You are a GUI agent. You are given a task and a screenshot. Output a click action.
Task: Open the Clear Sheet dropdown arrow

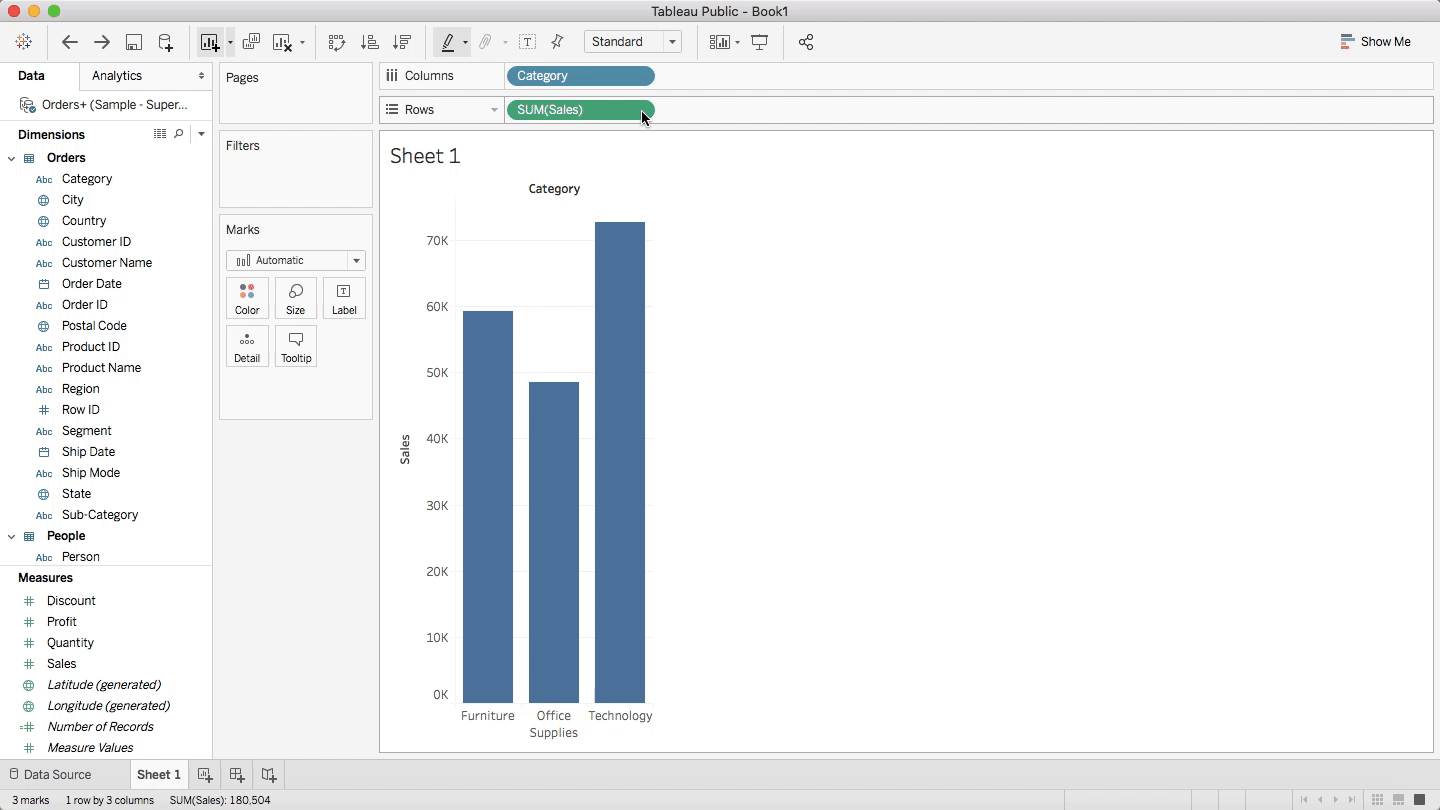pyautogui.click(x=302, y=43)
